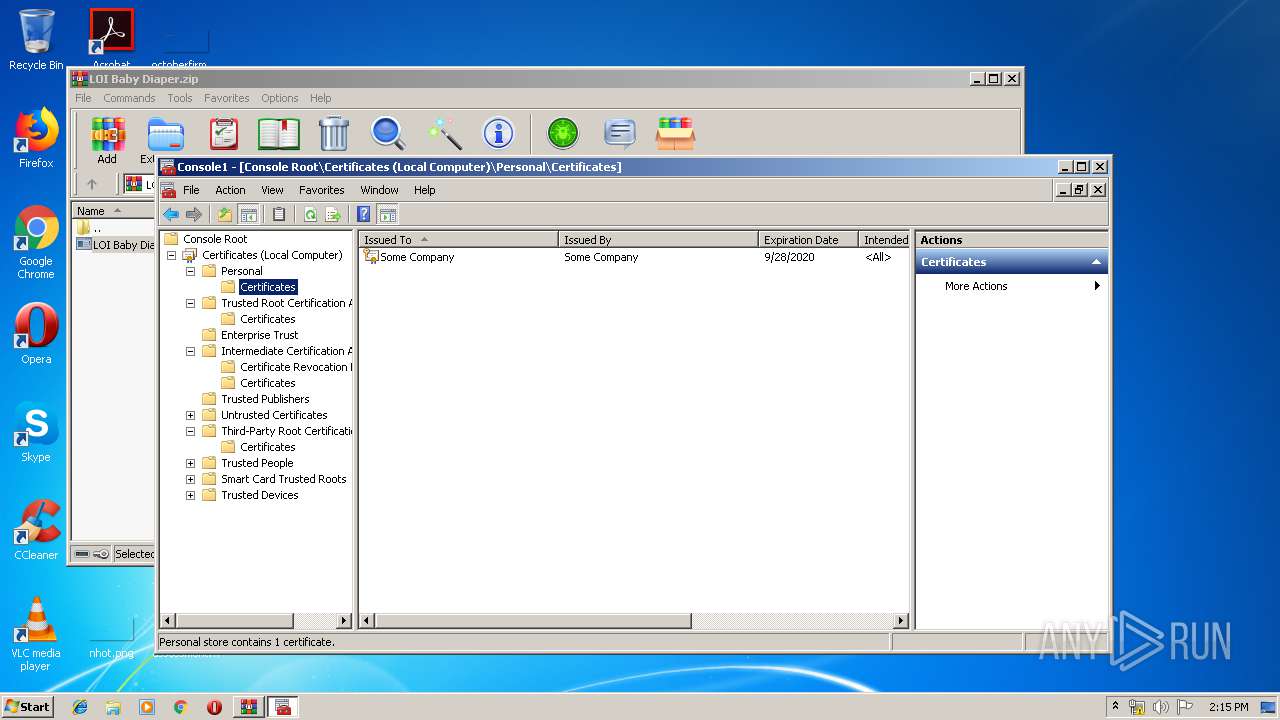Open the Window menu
Image resolution: width=1280 pixels, height=720 pixels.
tap(379, 190)
